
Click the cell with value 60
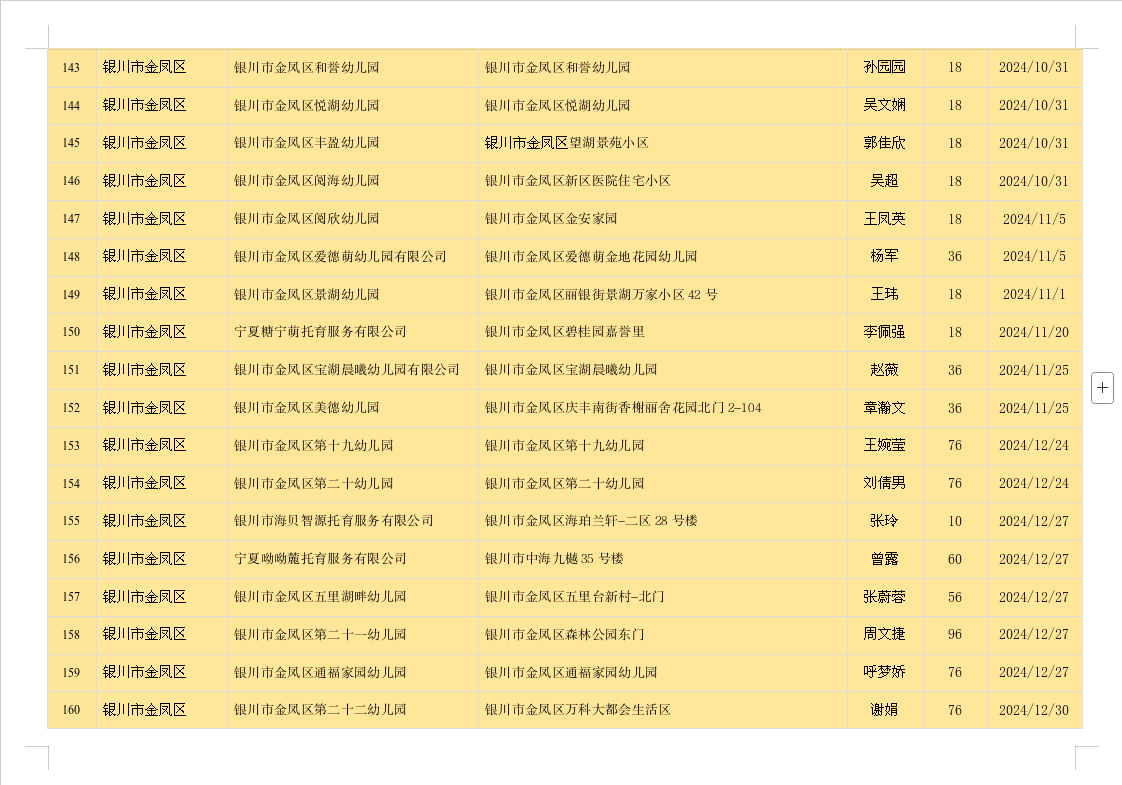coord(954,559)
